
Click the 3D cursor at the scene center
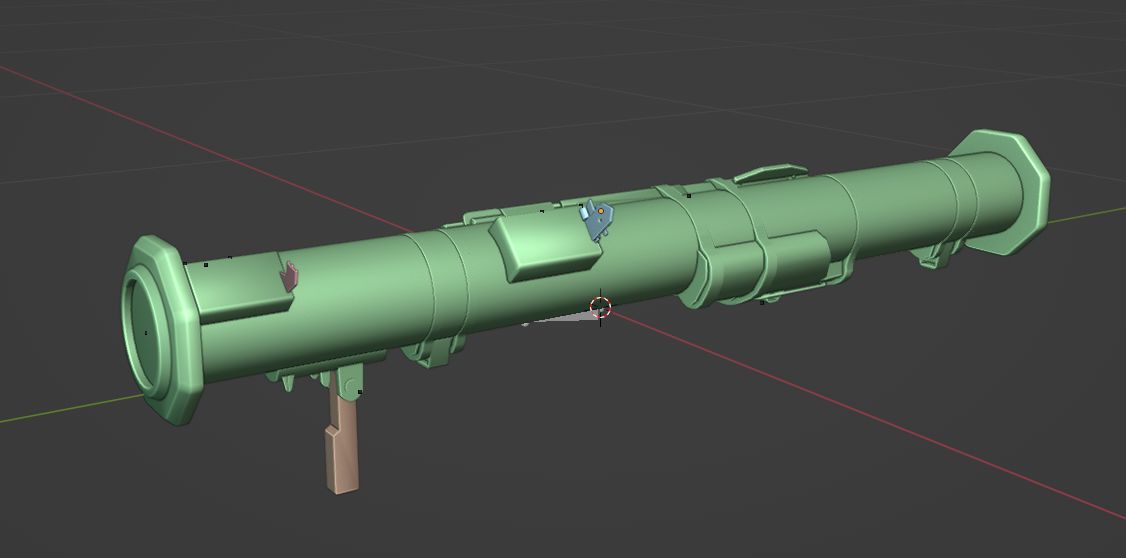click(600, 307)
